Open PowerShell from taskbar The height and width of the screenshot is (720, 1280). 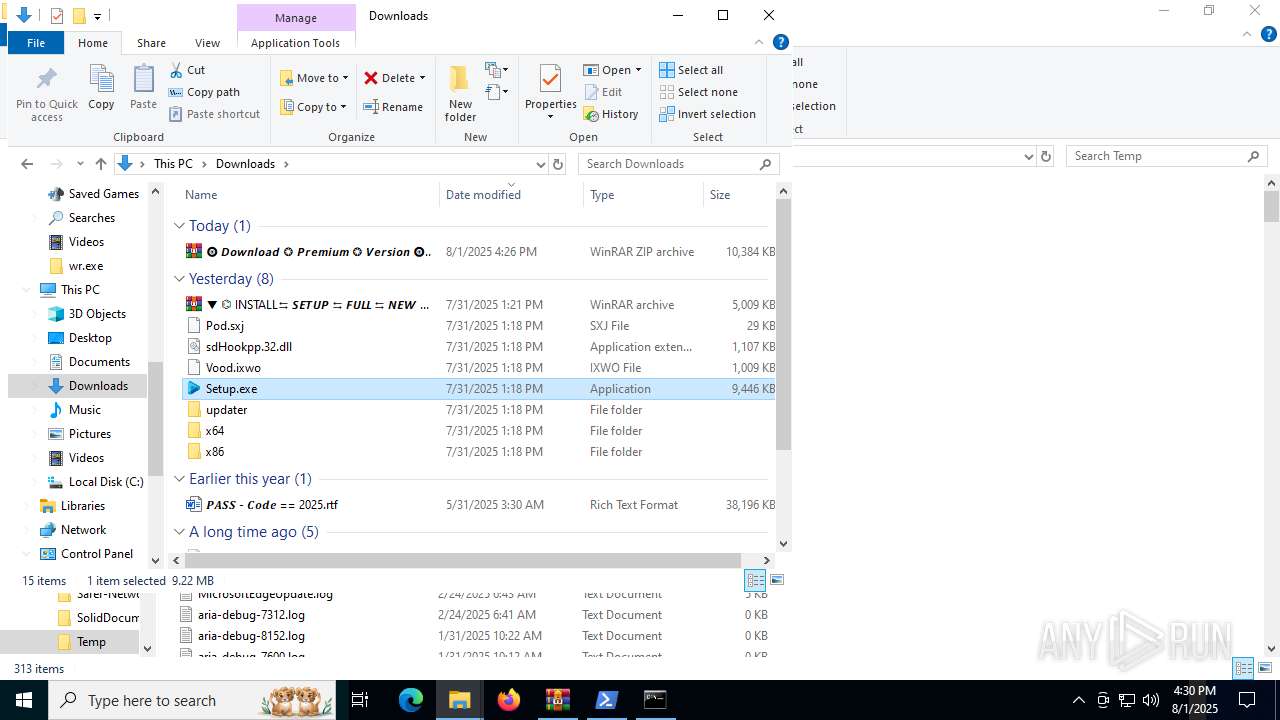(607, 700)
